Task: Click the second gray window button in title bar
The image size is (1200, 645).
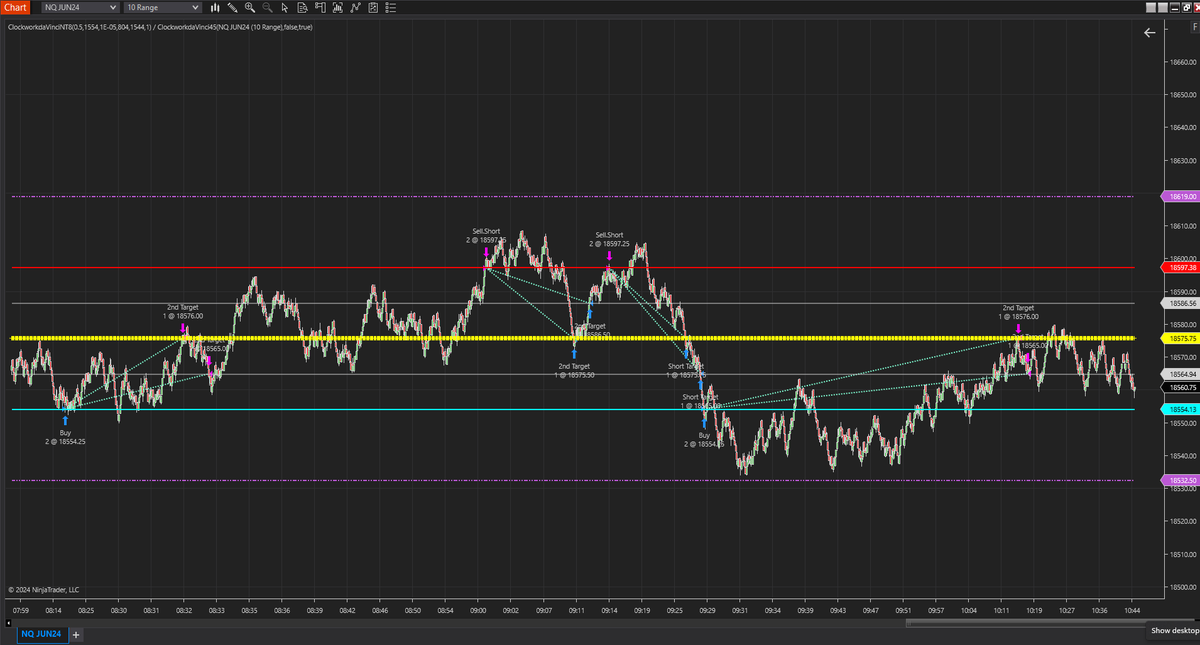Action: [1165, 7]
